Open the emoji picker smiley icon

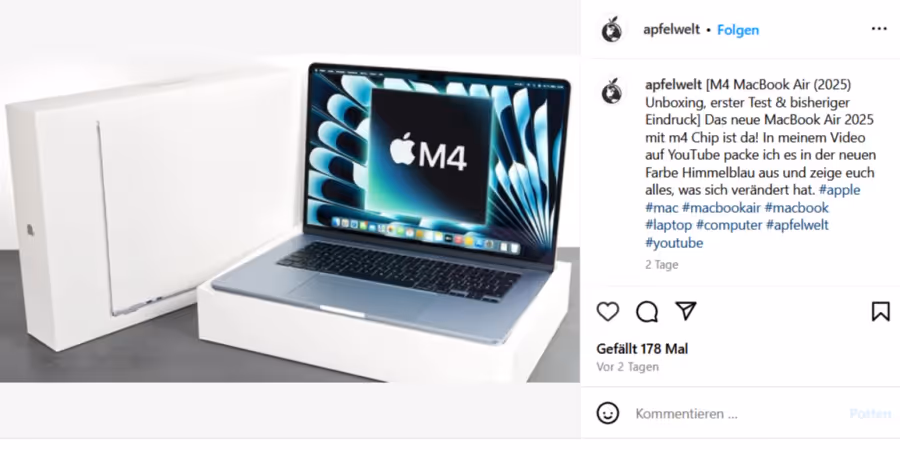608,413
